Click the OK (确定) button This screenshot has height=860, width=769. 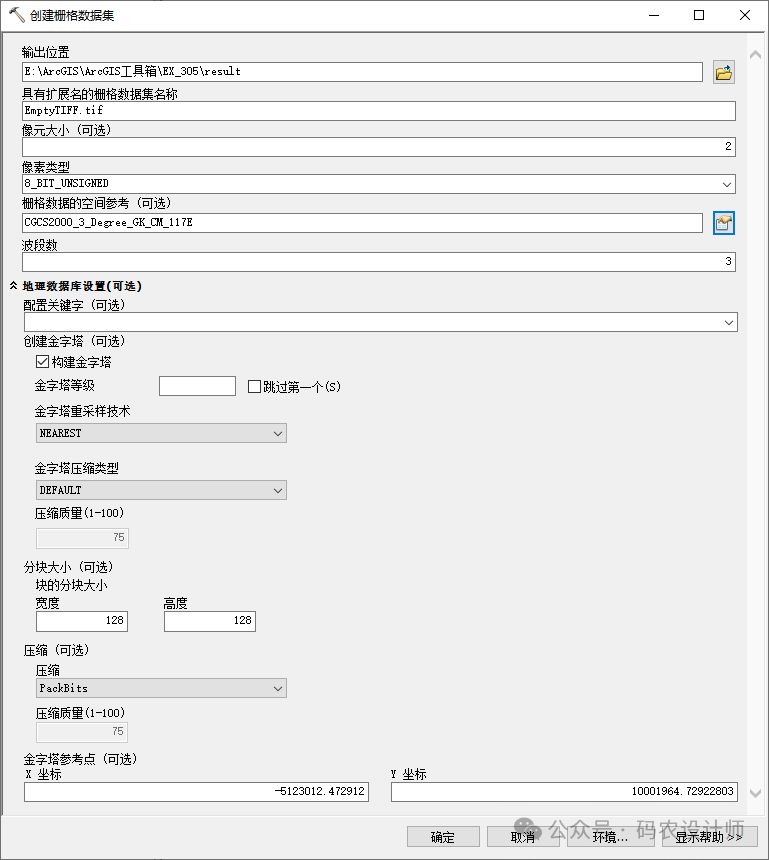point(442,837)
